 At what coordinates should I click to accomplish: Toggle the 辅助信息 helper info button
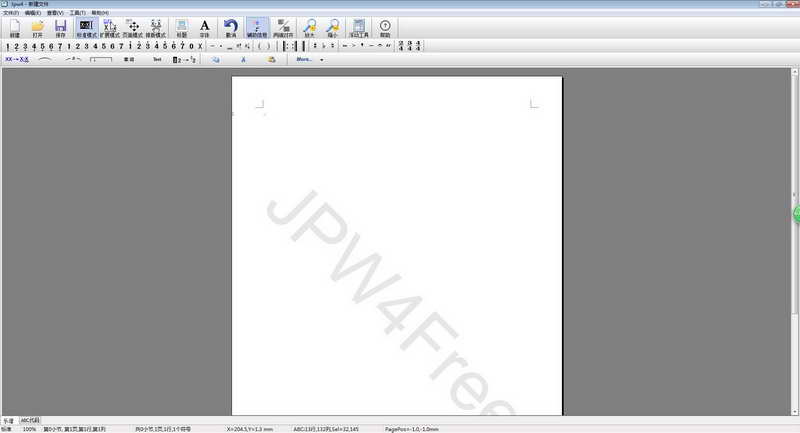257,28
